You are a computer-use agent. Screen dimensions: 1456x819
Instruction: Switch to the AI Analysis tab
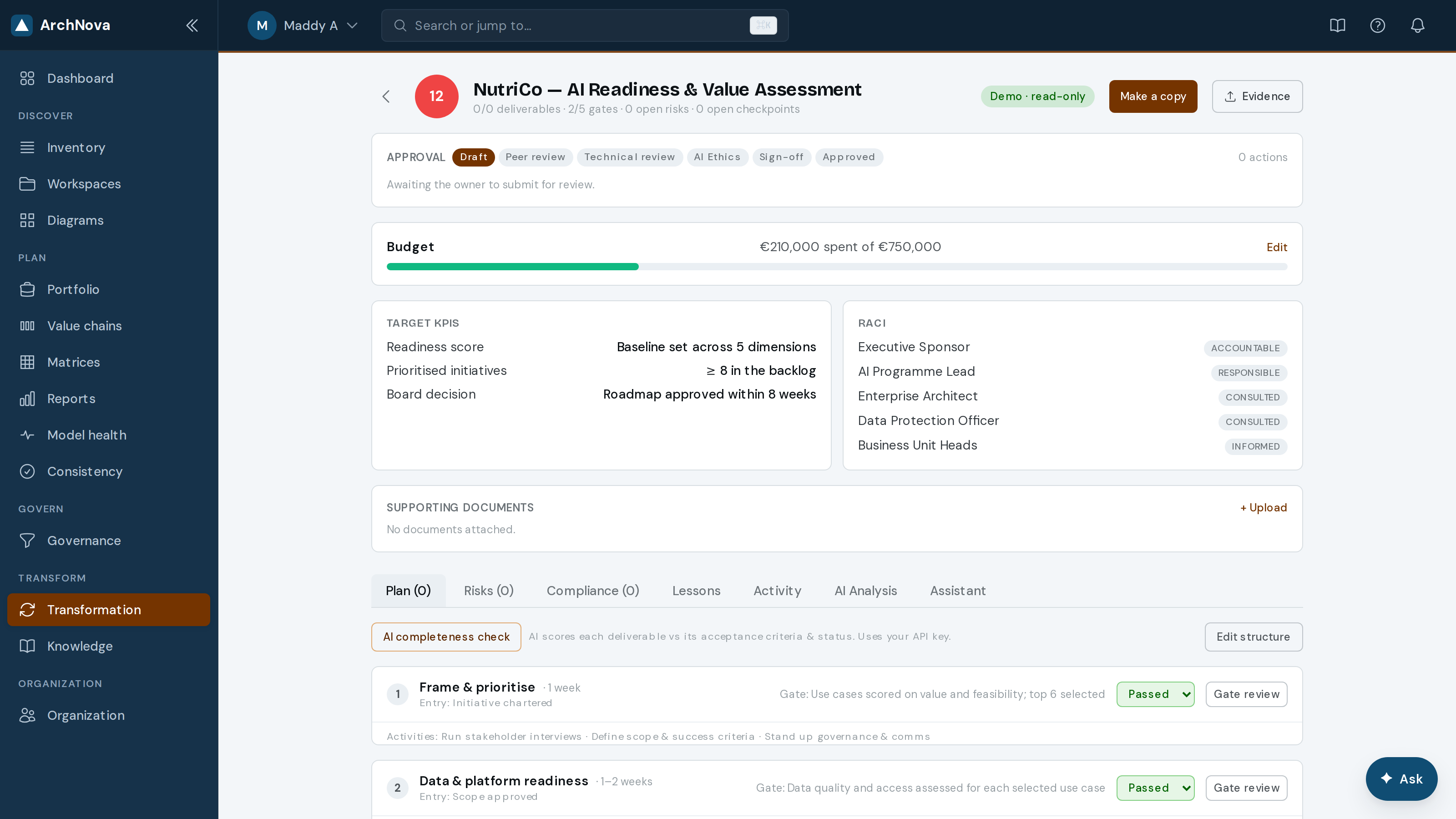[x=865, y=591]
